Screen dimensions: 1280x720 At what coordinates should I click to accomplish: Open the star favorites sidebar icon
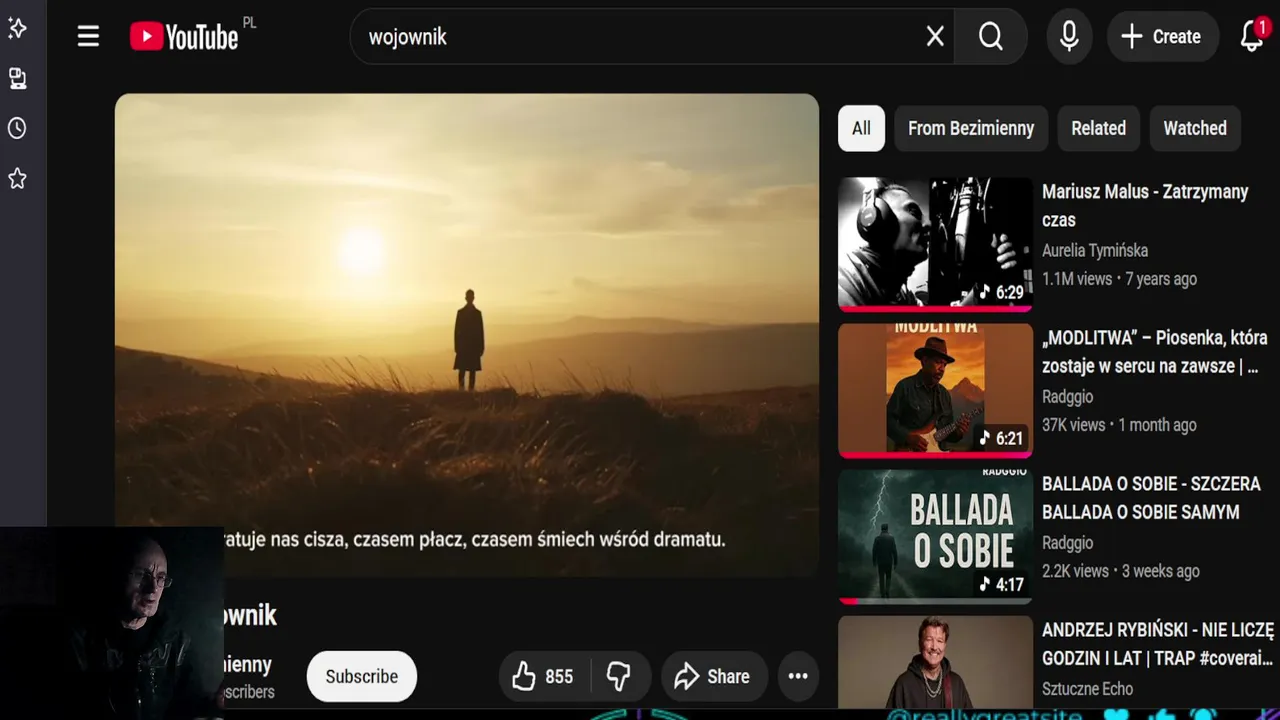point(17,178)
